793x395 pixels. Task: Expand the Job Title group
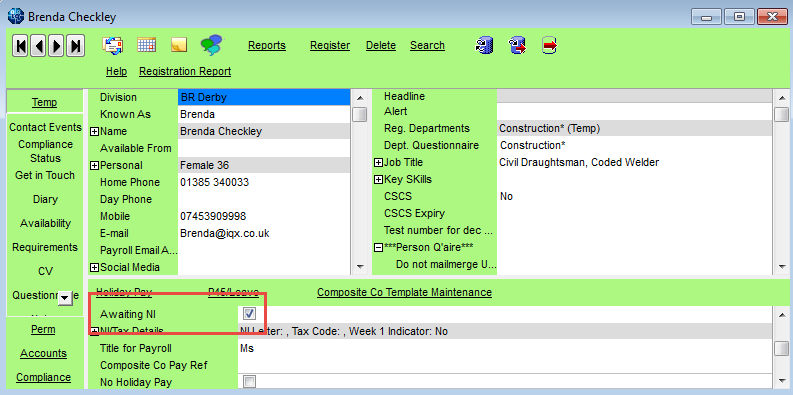pos(378,163)
